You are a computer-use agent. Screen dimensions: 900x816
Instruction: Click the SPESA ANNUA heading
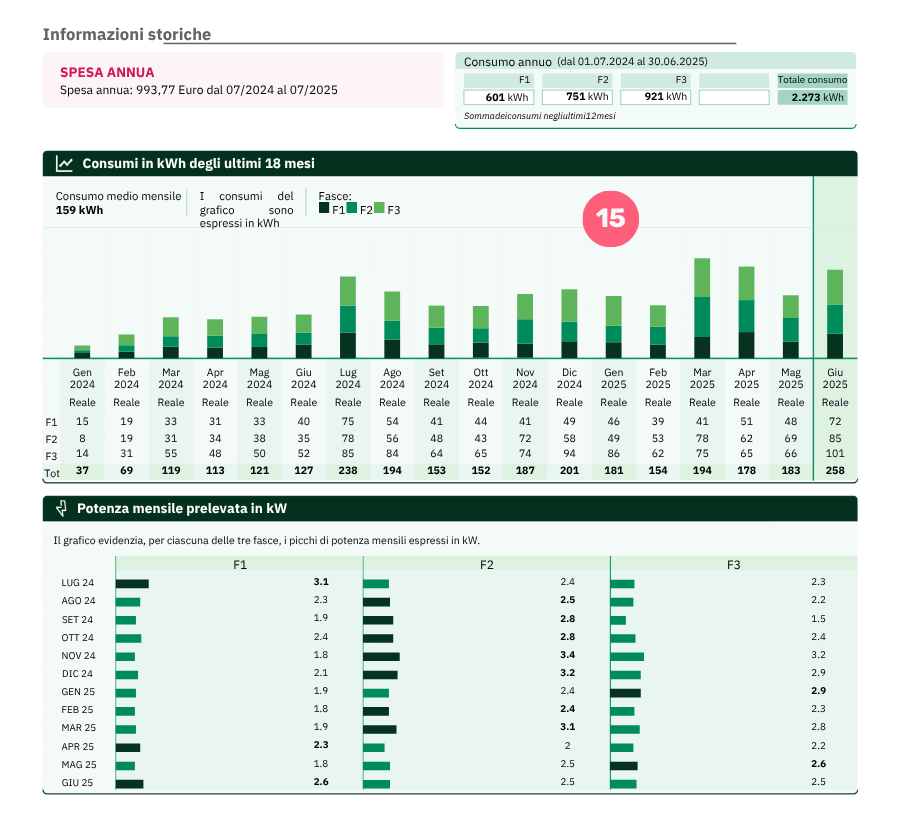coord(107,72)
